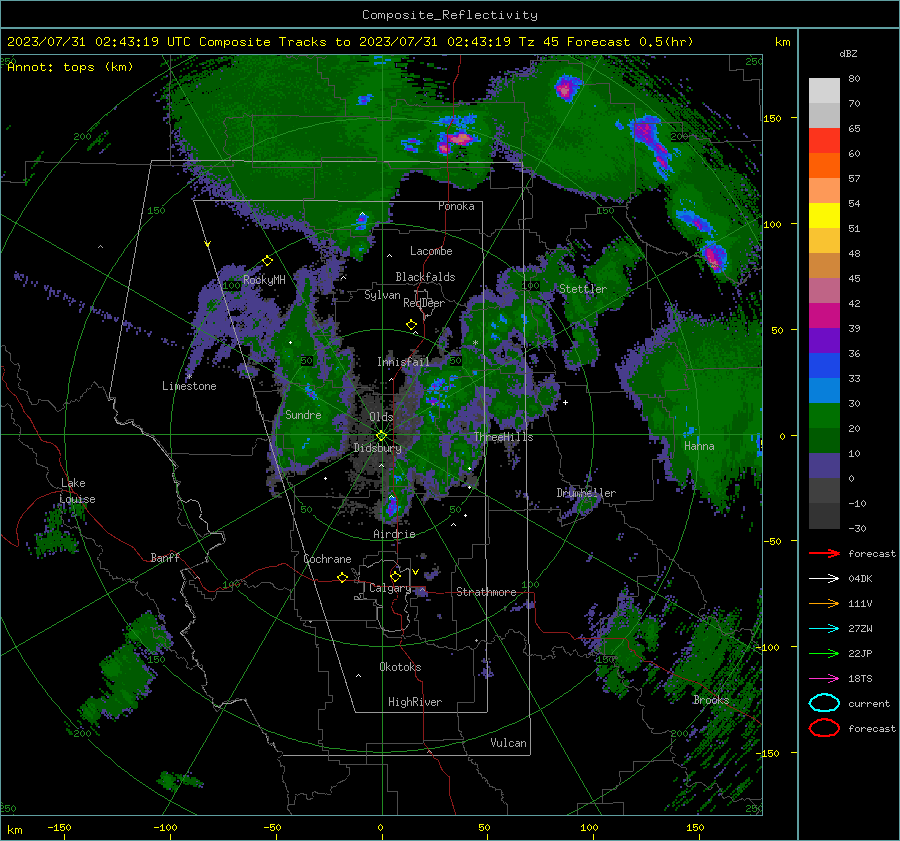Viewport: 900px width, 841px height.
Task: Click the Sylvan label
Action: pyautogui.click(x=382, y=295)
